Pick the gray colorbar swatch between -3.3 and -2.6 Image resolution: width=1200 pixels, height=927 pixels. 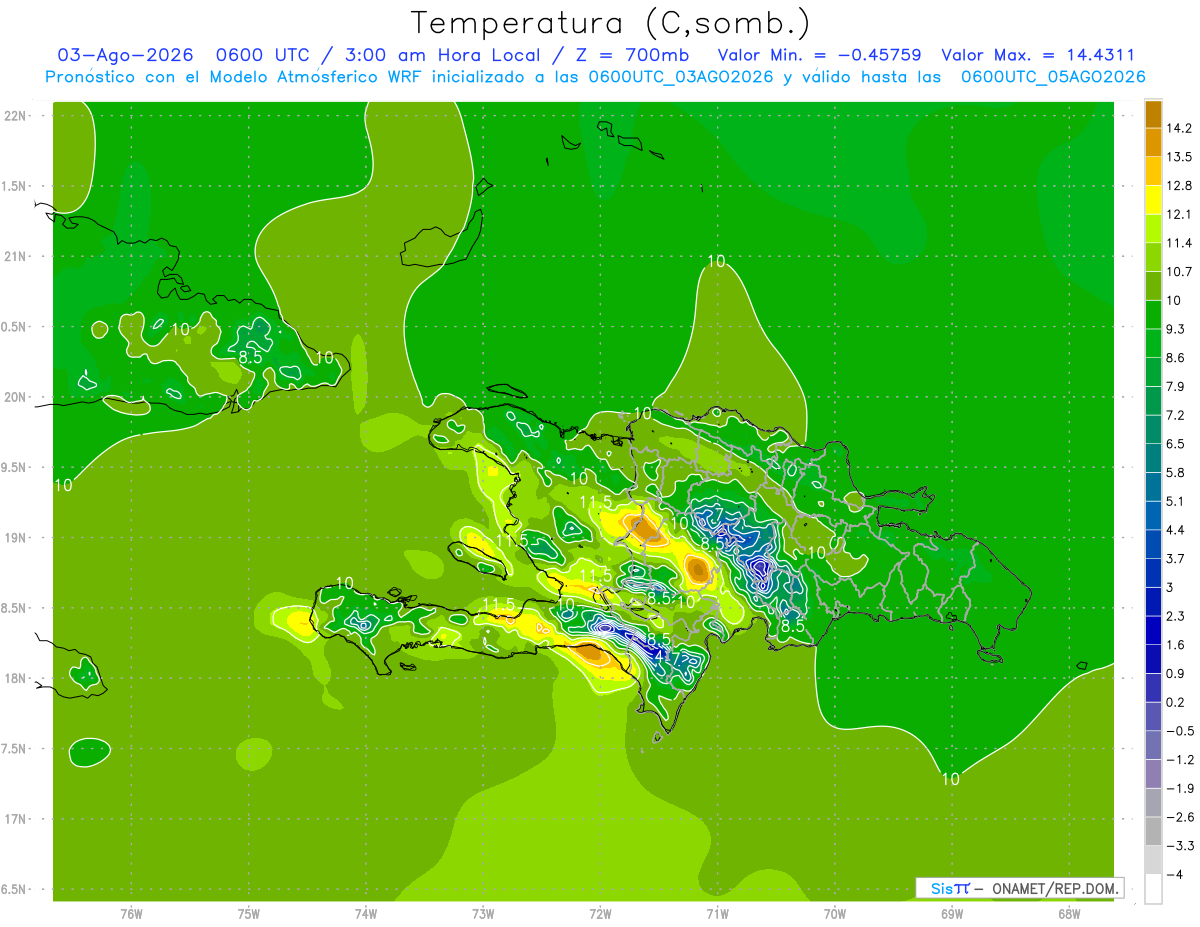pyautogui.click(x=1153, y=831)
